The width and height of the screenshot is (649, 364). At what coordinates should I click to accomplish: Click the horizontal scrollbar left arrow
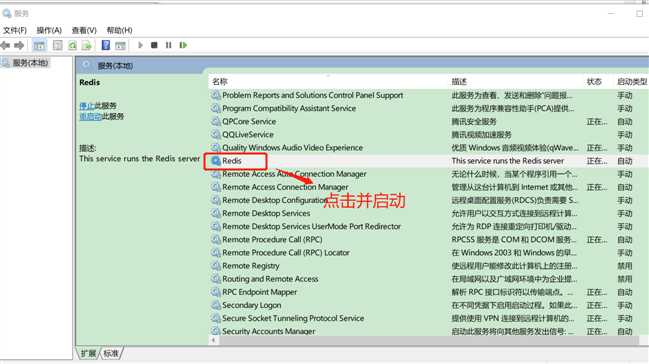pos(214,340)
